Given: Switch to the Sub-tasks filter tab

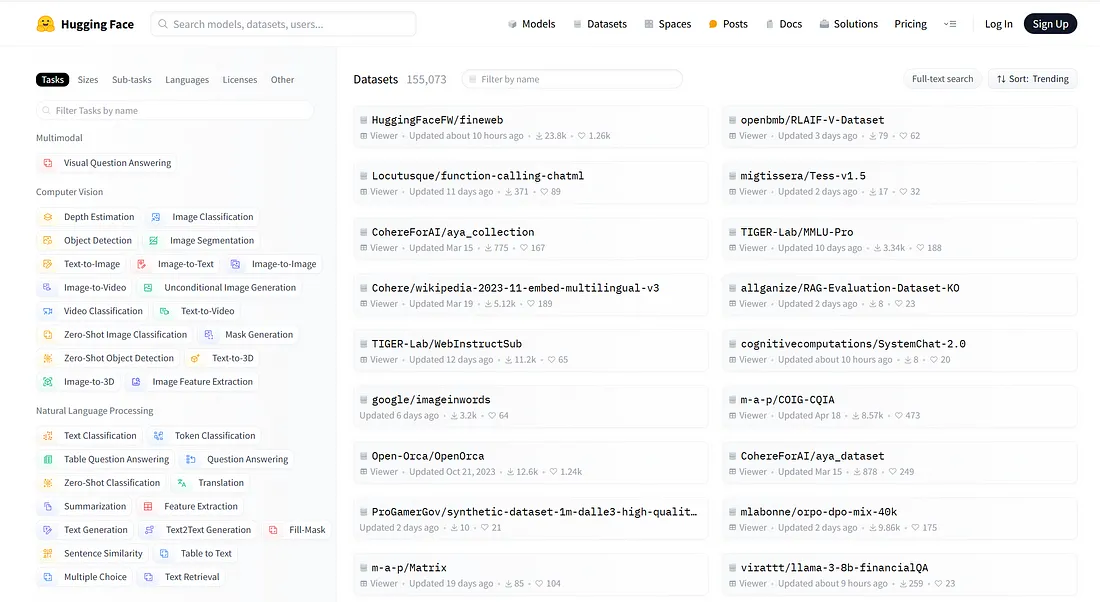Looking at the screenshot, I should point(132,80).
